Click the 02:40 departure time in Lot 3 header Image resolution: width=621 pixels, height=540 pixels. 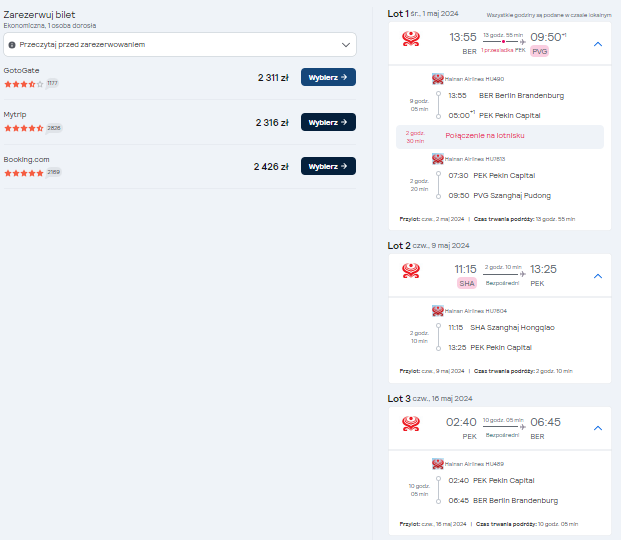point(461,422)
